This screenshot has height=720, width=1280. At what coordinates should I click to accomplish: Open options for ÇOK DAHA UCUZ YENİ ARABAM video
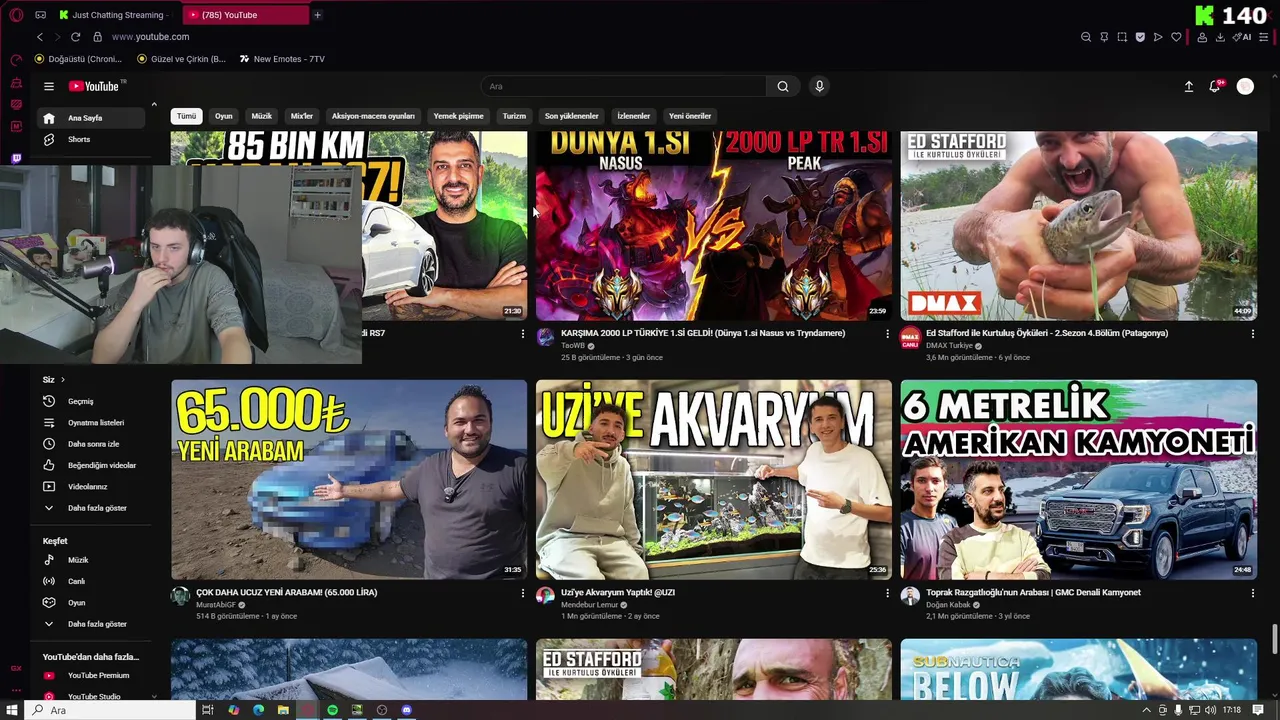point(522,593)
